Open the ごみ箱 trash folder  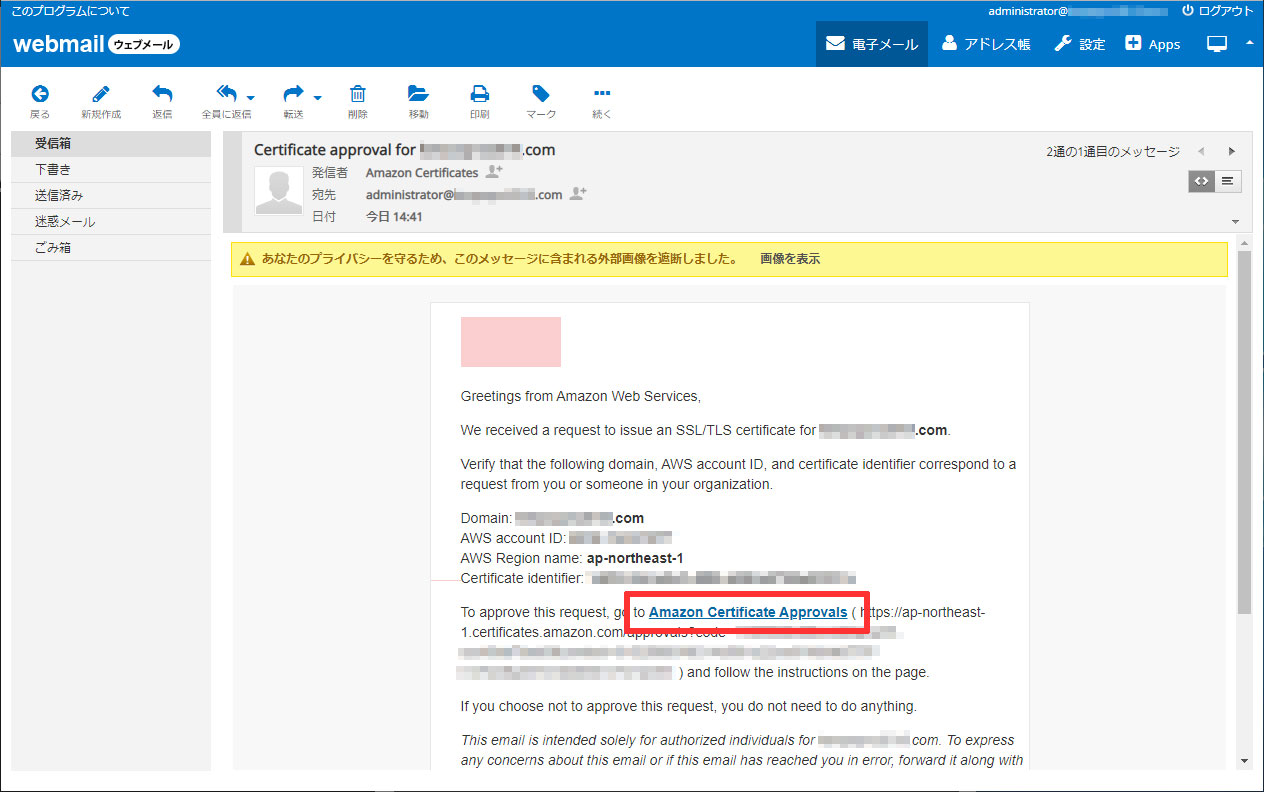[111, 248]
